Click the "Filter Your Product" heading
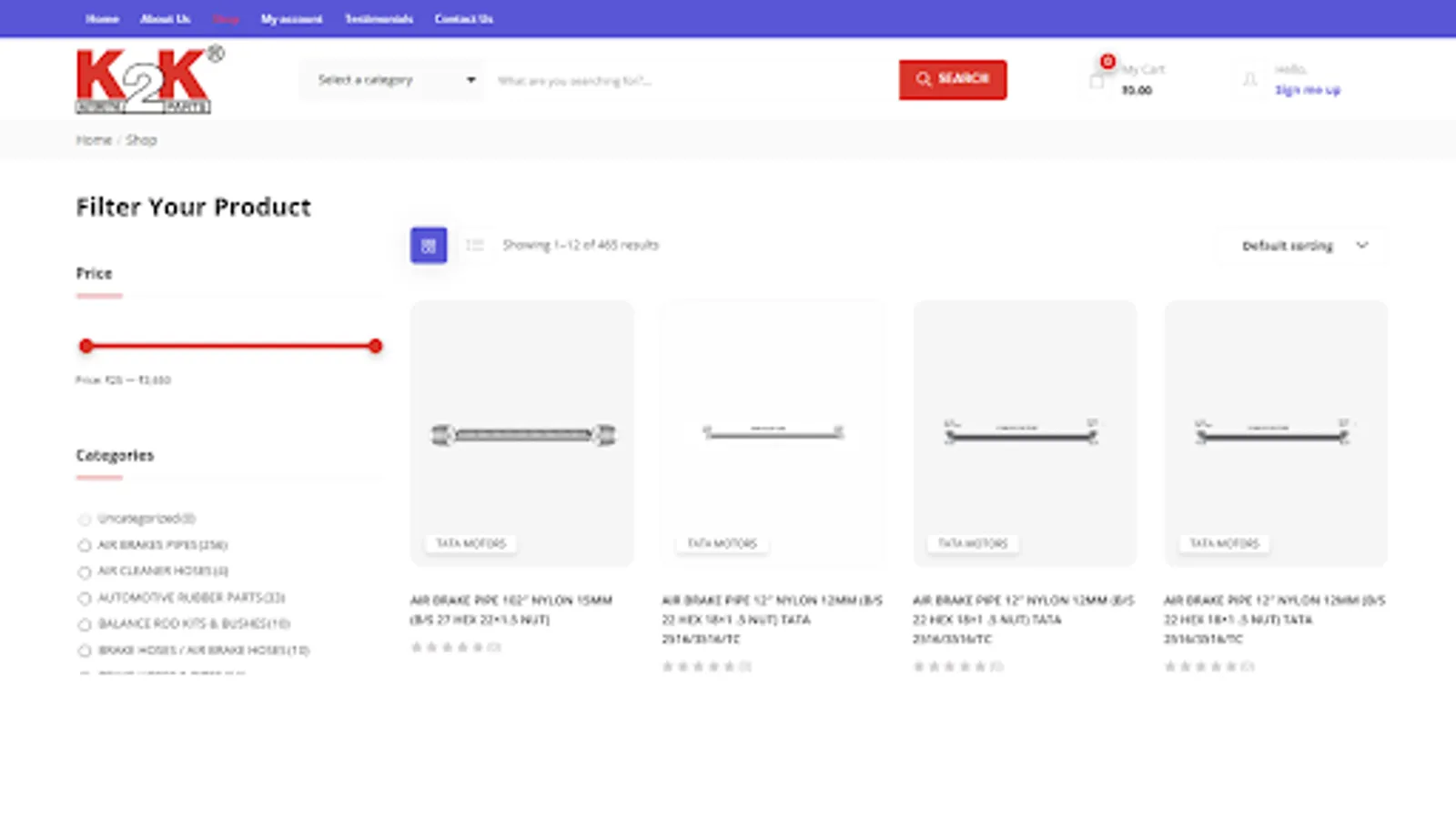 click(193, 207)
